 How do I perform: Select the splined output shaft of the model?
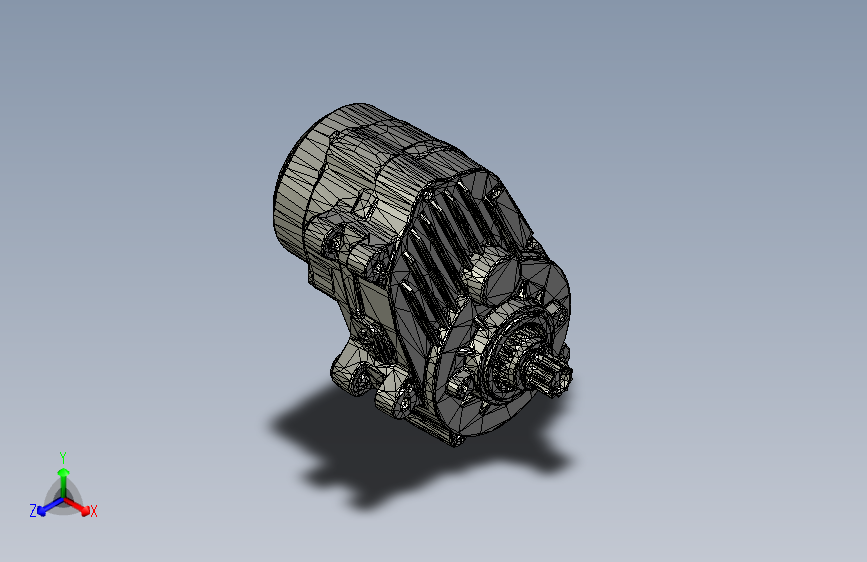point(548,374)
